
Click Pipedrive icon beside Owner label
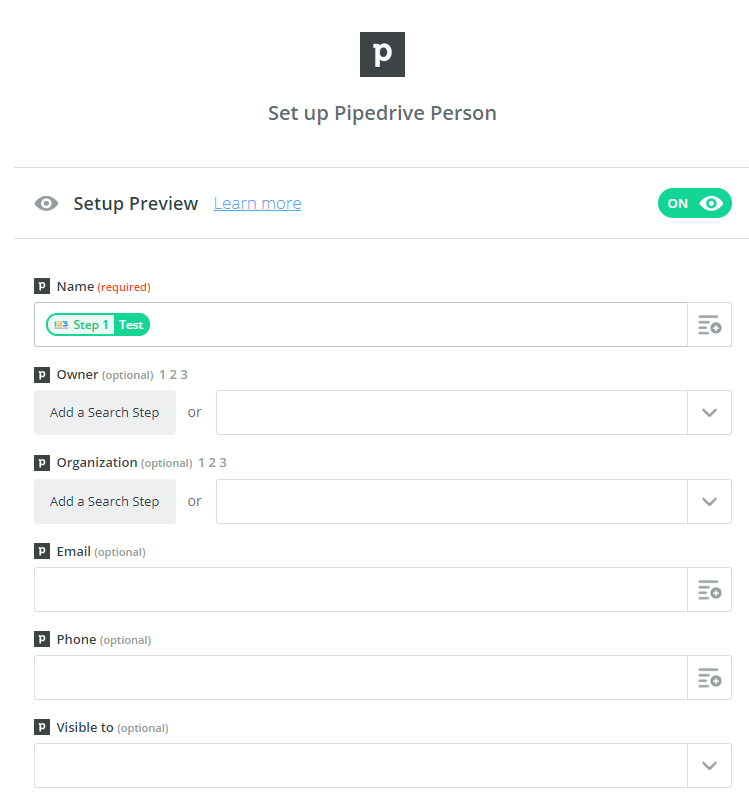click(42, 375)
